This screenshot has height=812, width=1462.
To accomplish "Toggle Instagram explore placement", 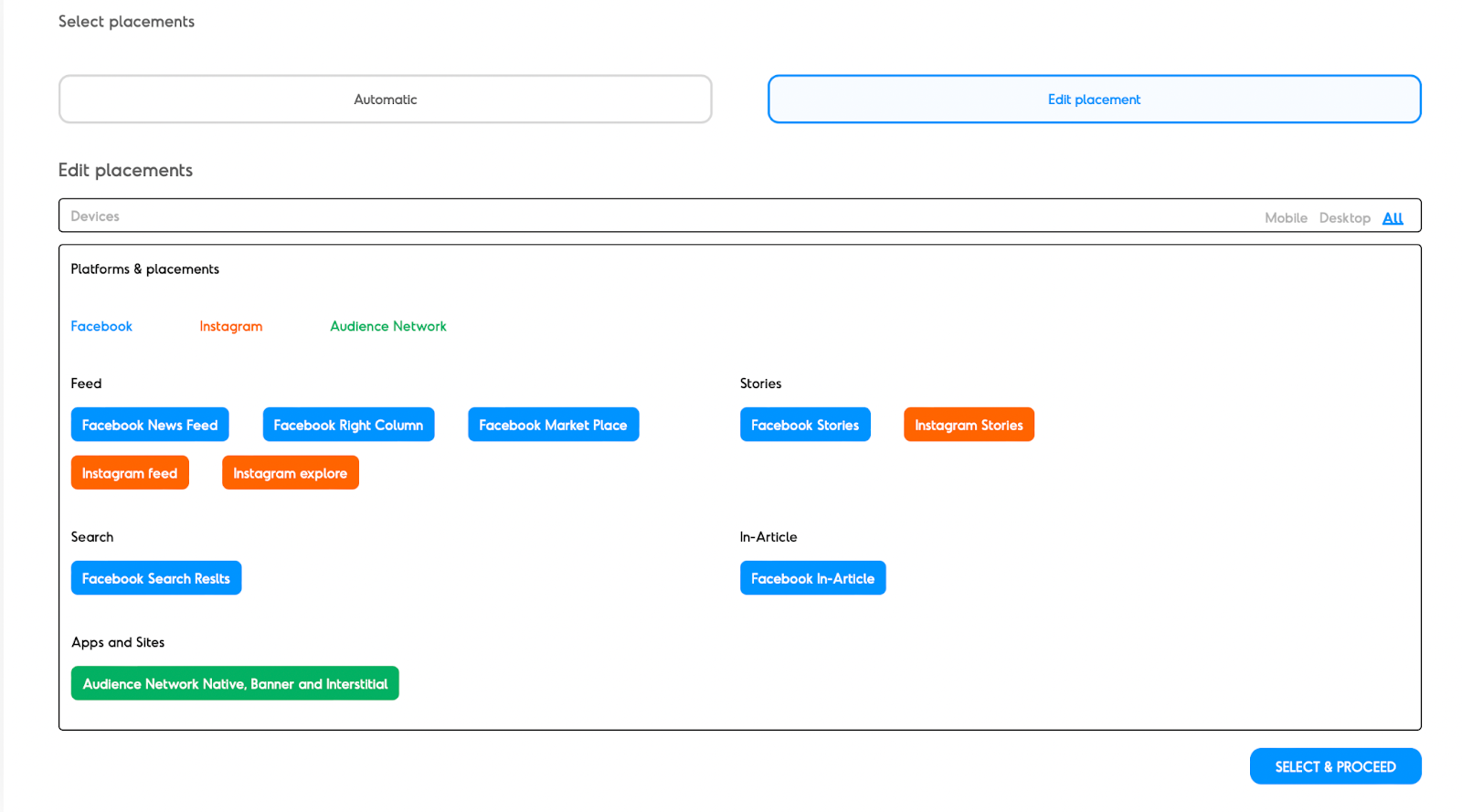I will pos(290,473).
